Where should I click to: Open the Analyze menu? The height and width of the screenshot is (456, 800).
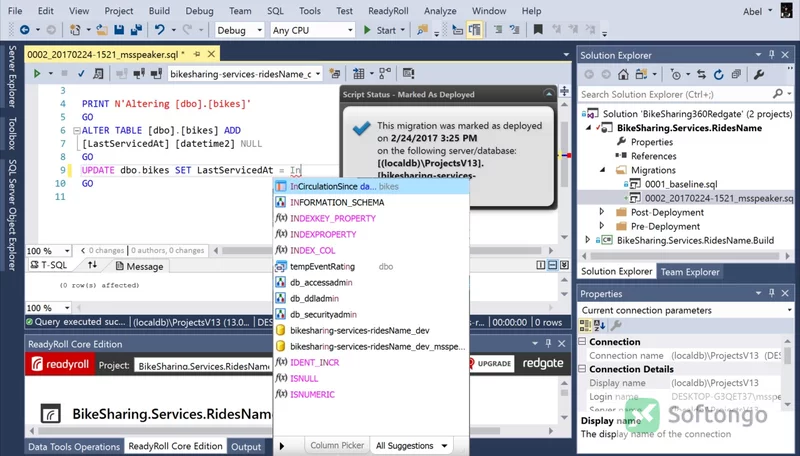tap(440, 11)
